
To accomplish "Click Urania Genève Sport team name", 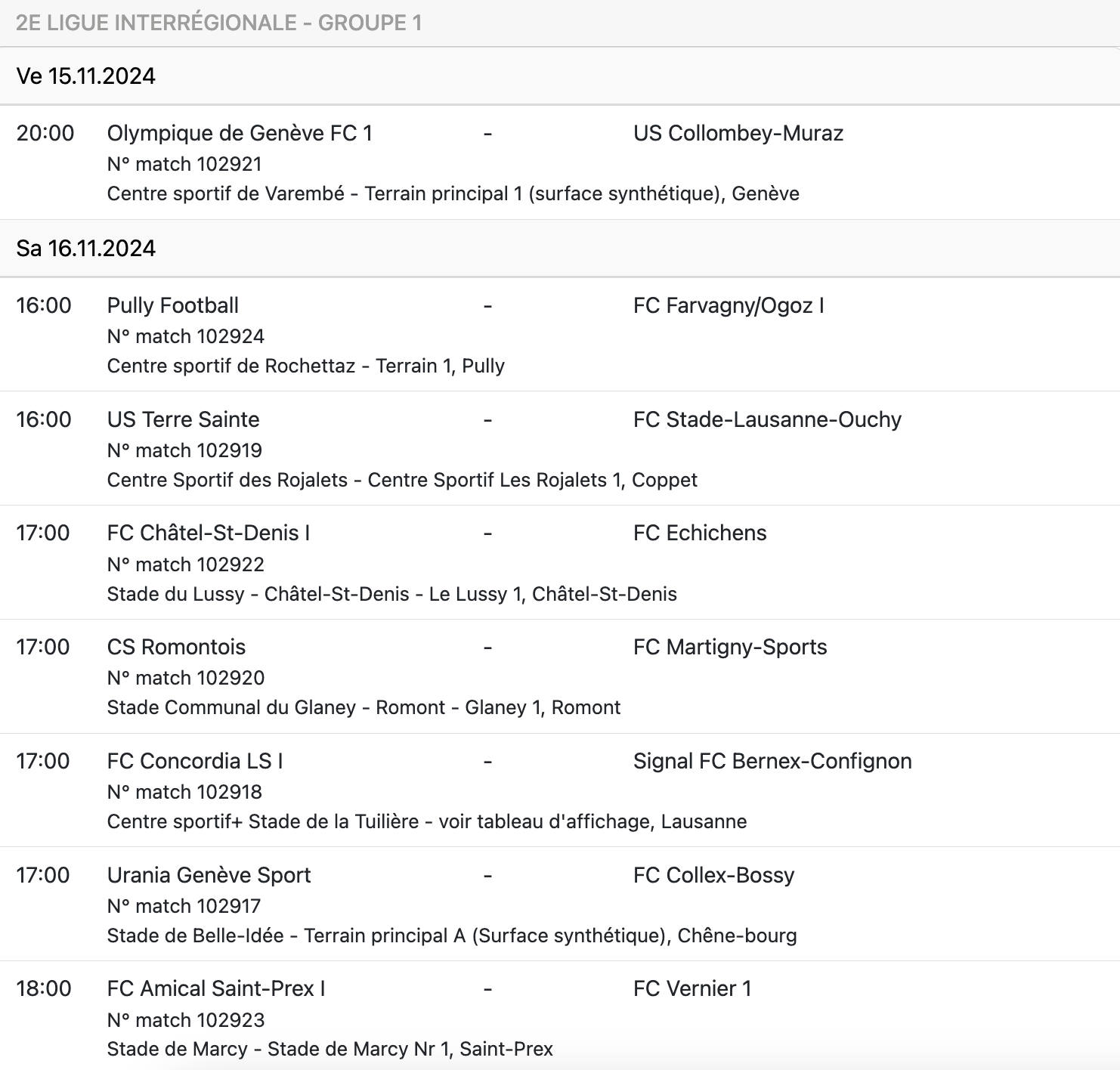I will (x=209, y=876).
